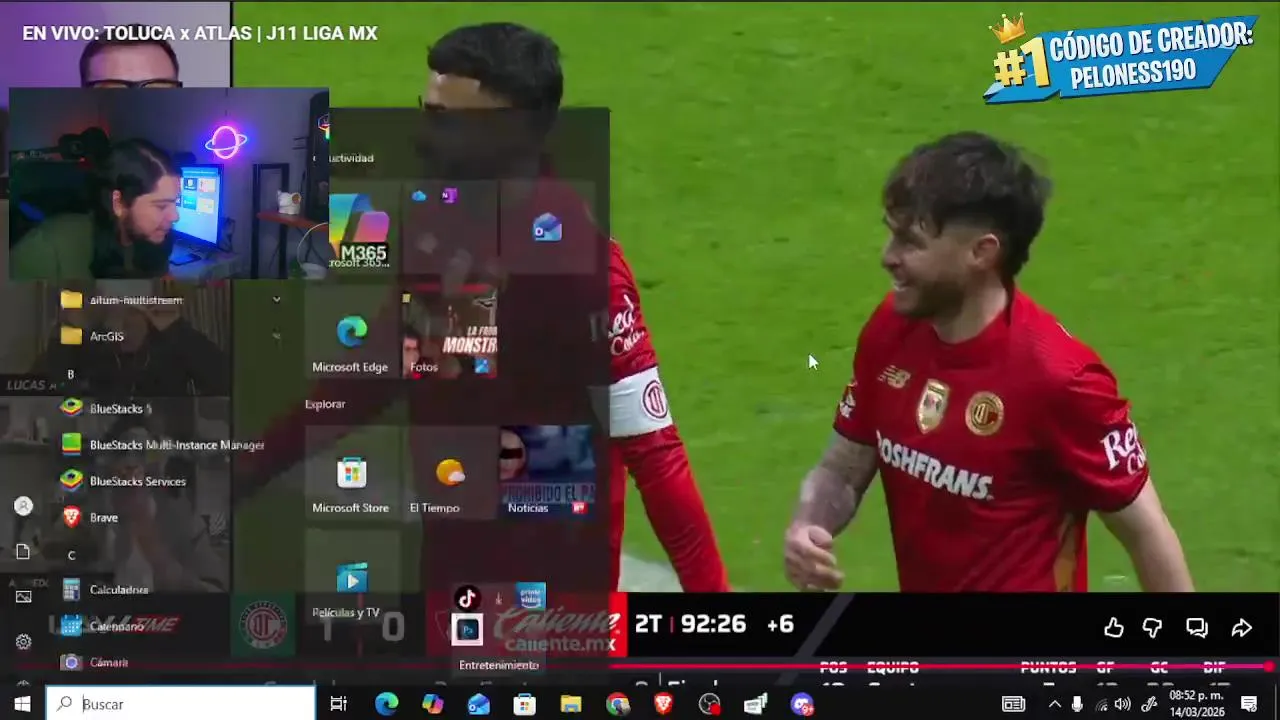Open Task View from the taskbar

(339, 704)
